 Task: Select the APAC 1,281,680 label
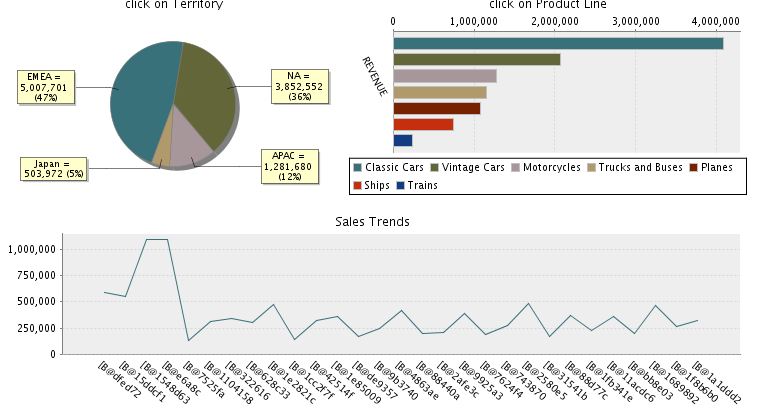(287, 165)
